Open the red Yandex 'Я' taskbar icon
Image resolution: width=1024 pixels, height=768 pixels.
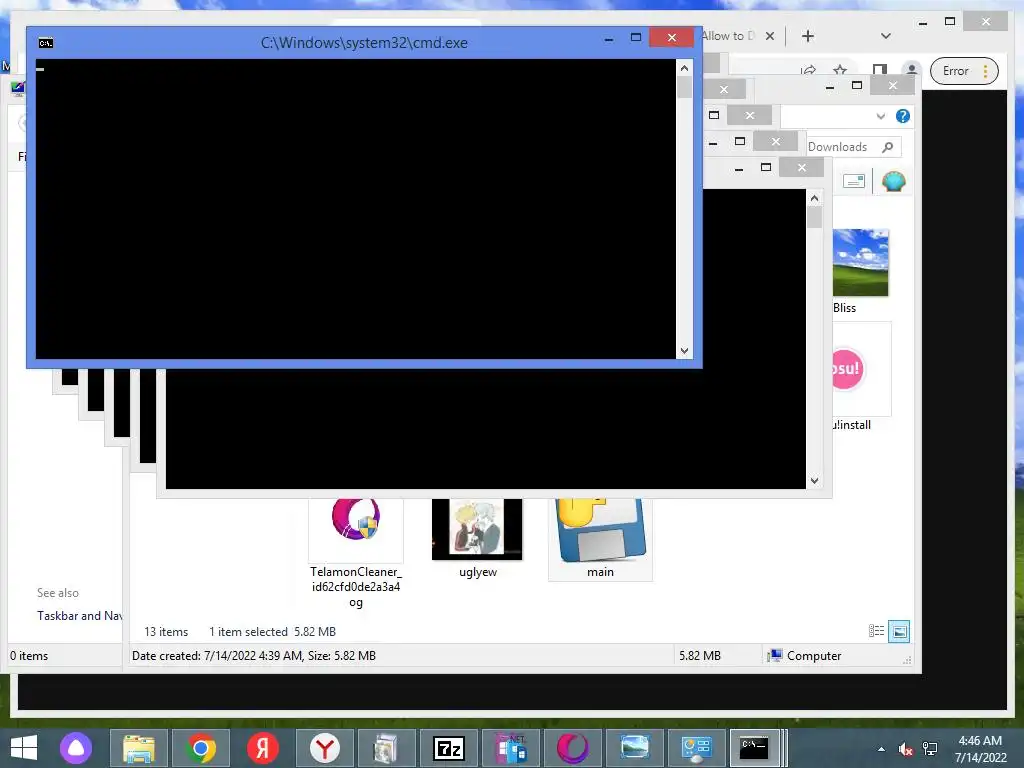(x=263, y=748)
